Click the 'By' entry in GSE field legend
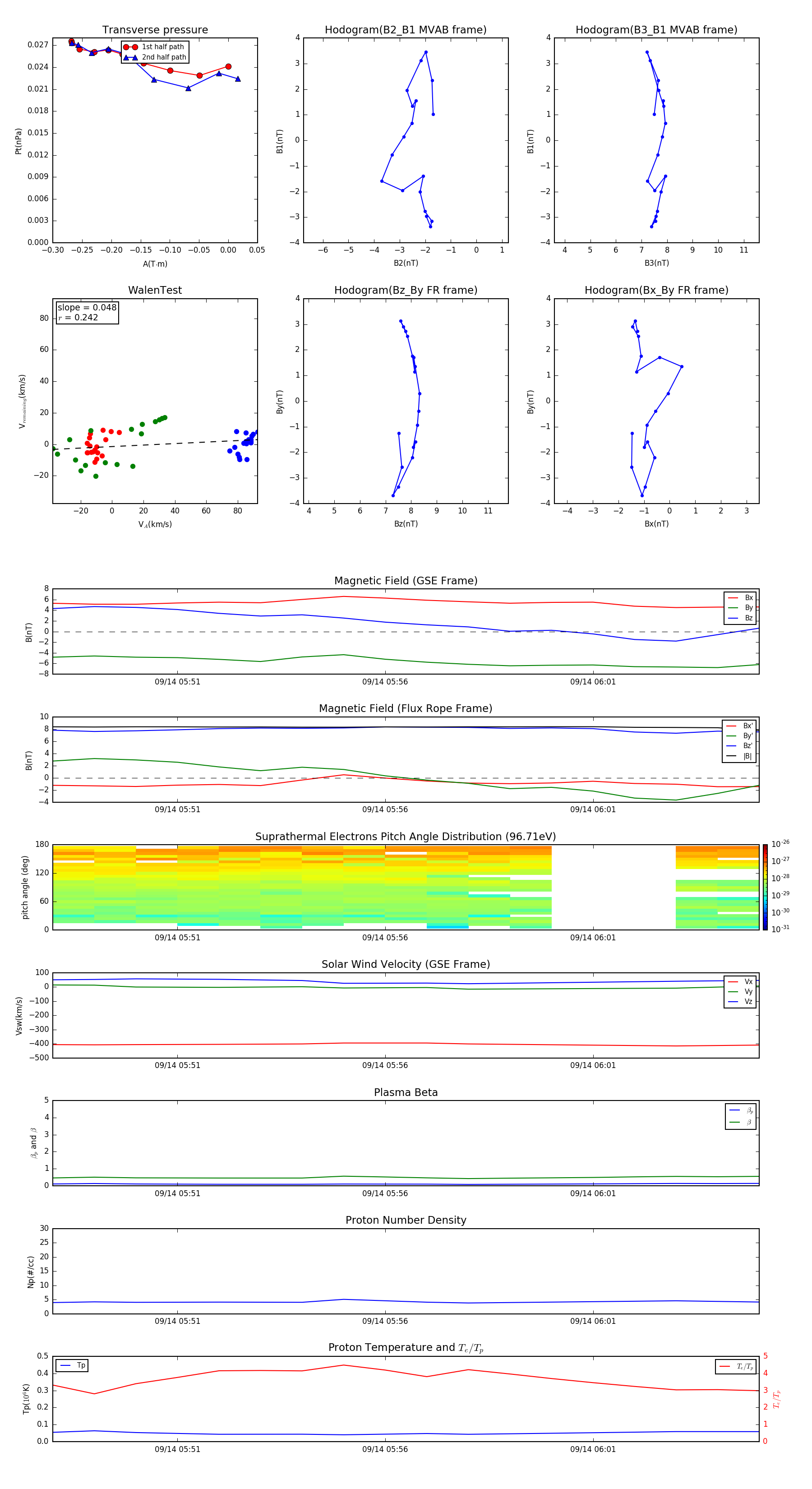 coord(740,608)
